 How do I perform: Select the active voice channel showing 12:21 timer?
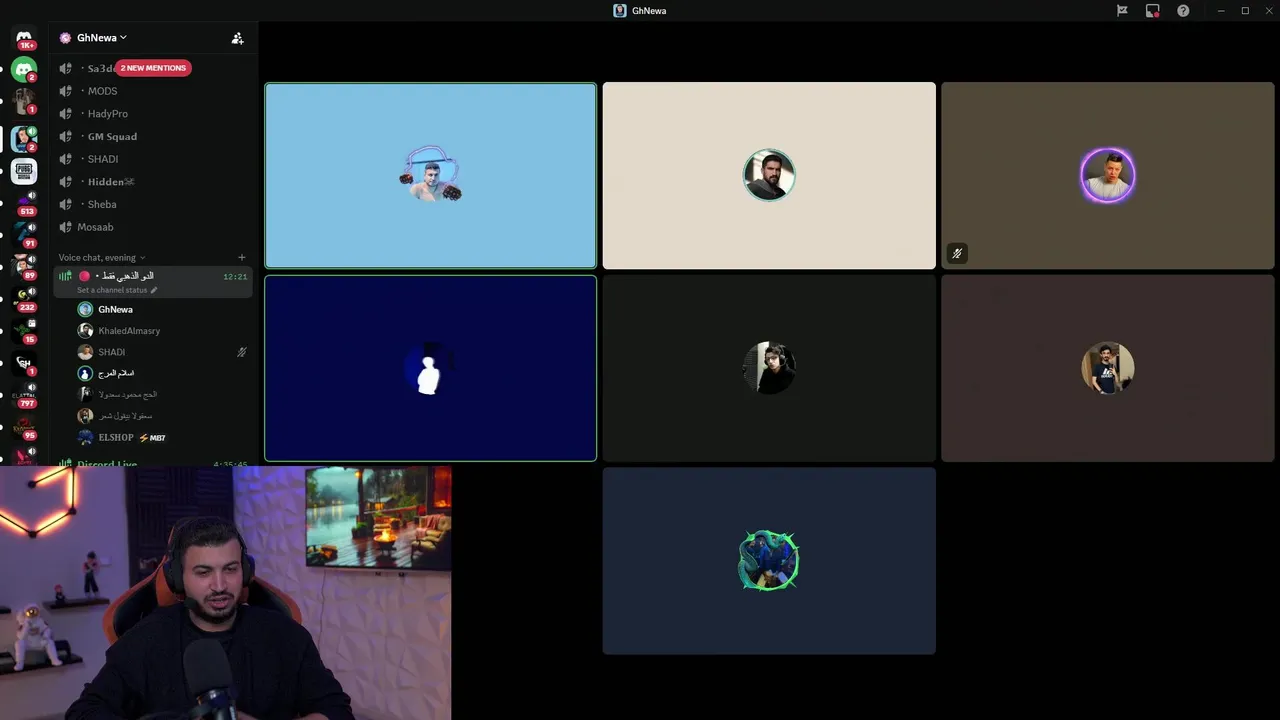coord(153,281)
